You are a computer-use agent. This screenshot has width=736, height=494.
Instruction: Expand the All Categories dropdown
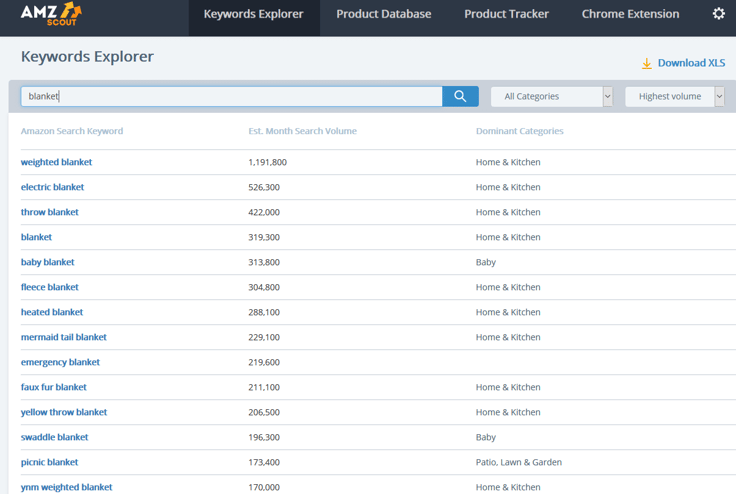(552, 96)
